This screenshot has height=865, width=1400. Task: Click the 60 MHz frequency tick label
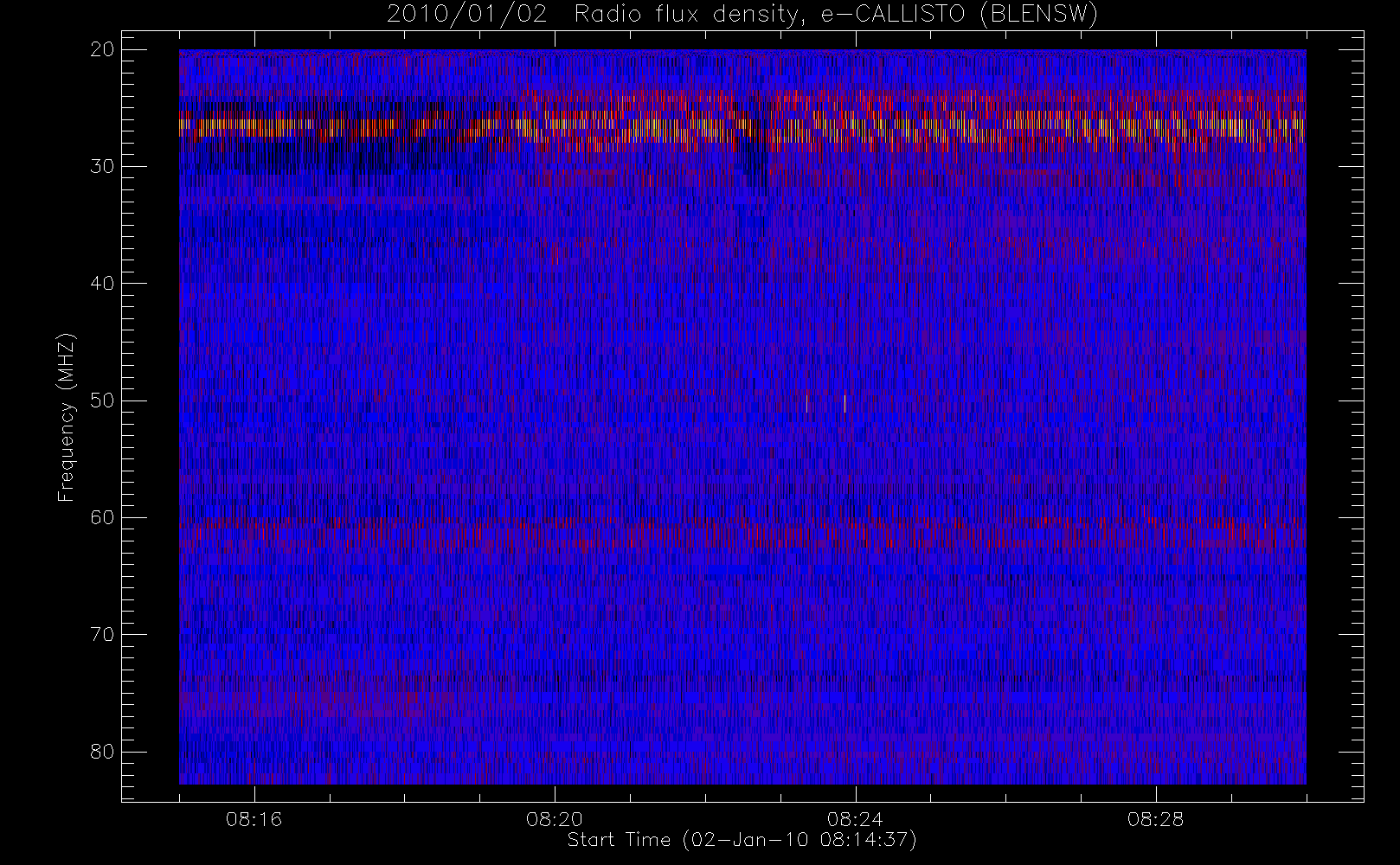point(102,517)
